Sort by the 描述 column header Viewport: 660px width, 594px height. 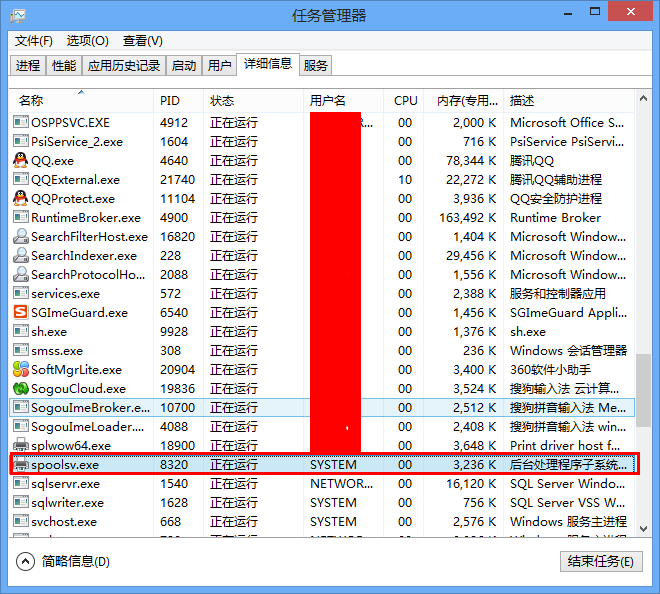(569, 101)
